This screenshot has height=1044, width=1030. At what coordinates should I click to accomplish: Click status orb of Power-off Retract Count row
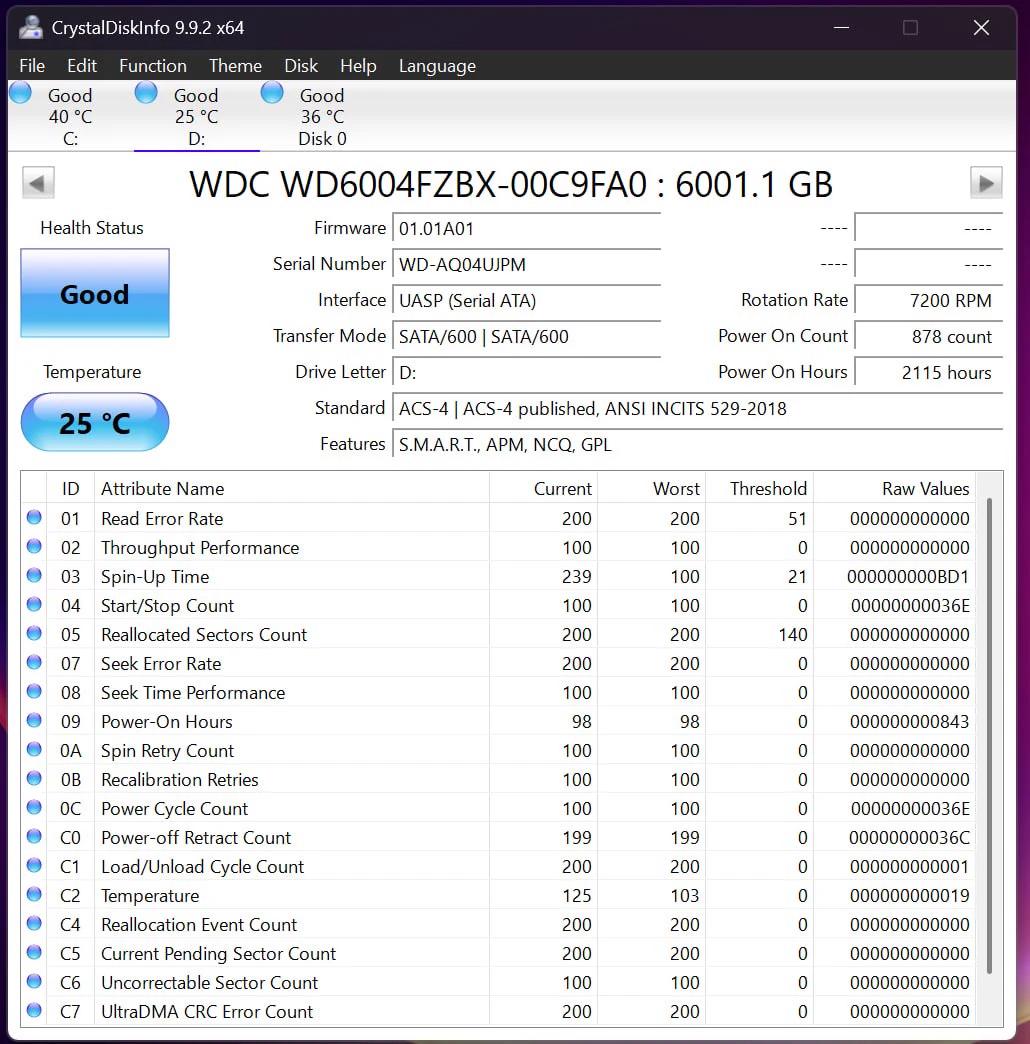point(34,836)
